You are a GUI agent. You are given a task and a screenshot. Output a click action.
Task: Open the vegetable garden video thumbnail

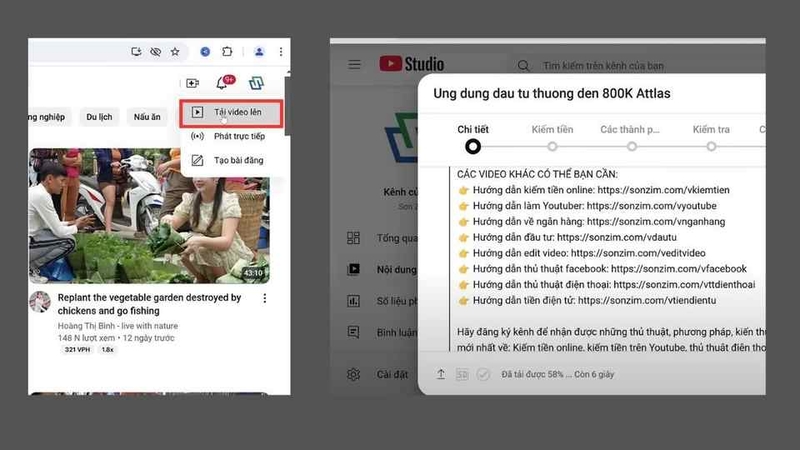point(149,216)
